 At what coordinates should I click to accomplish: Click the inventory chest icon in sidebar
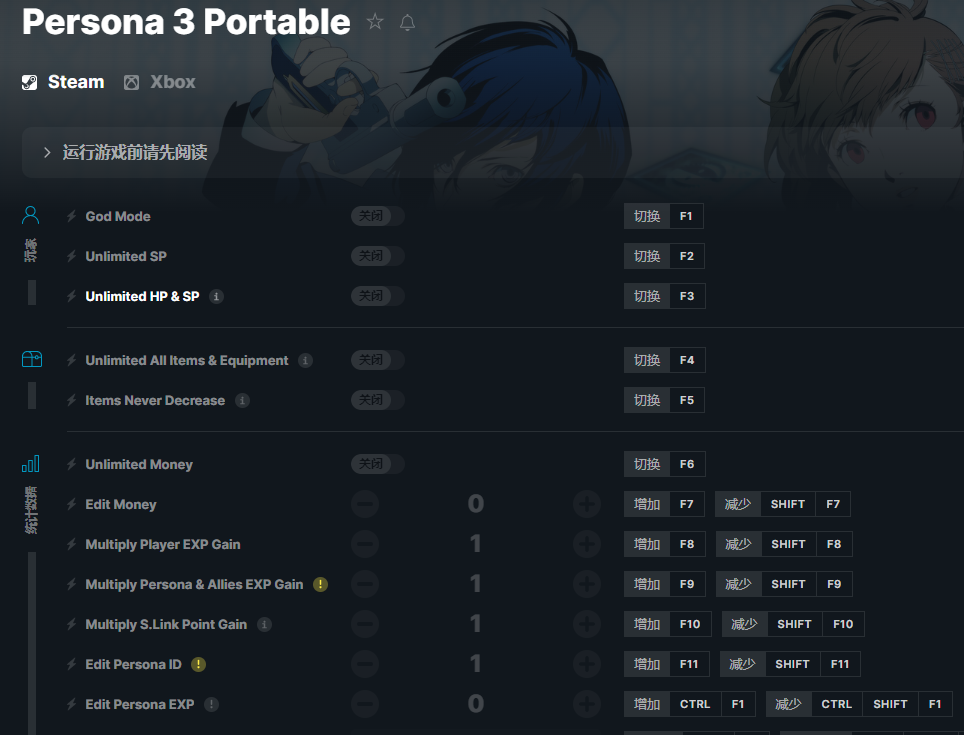click(x=31, y=359)
